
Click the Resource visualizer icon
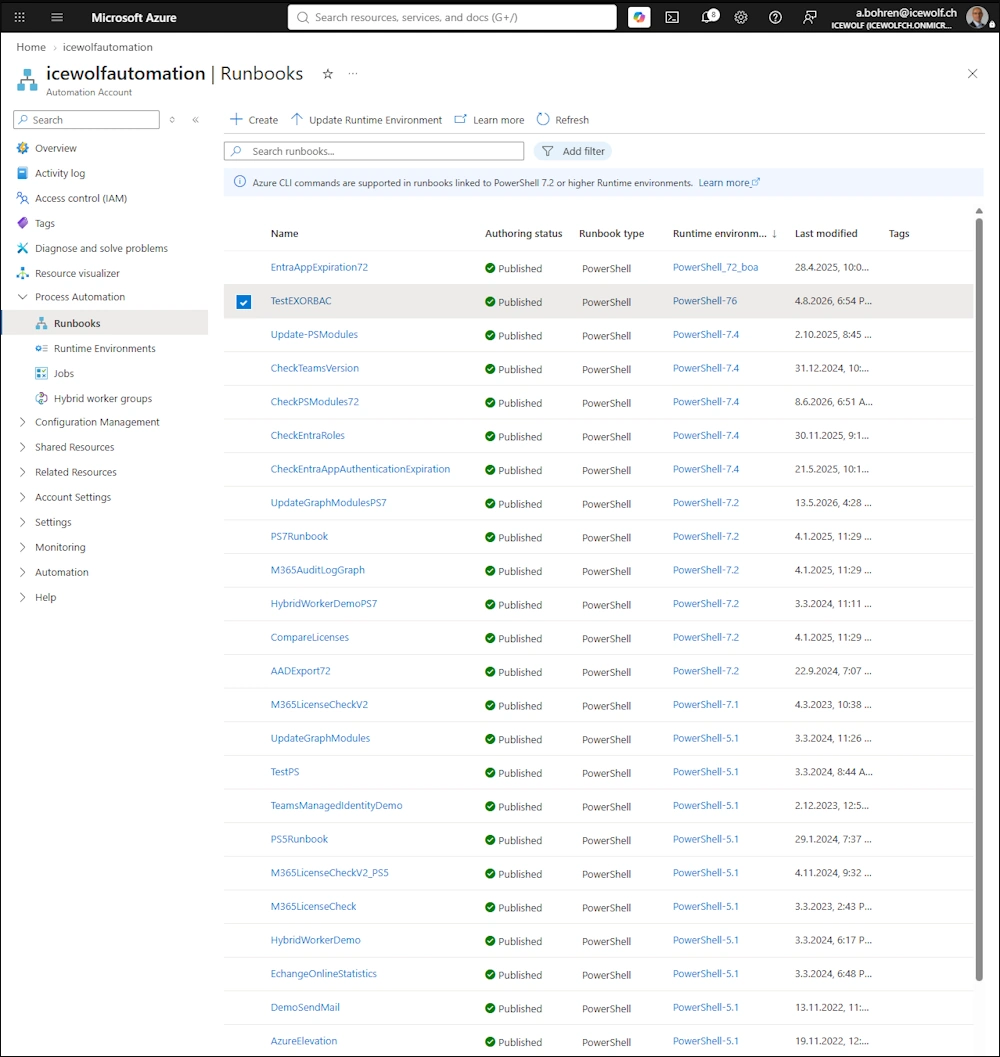23,273
